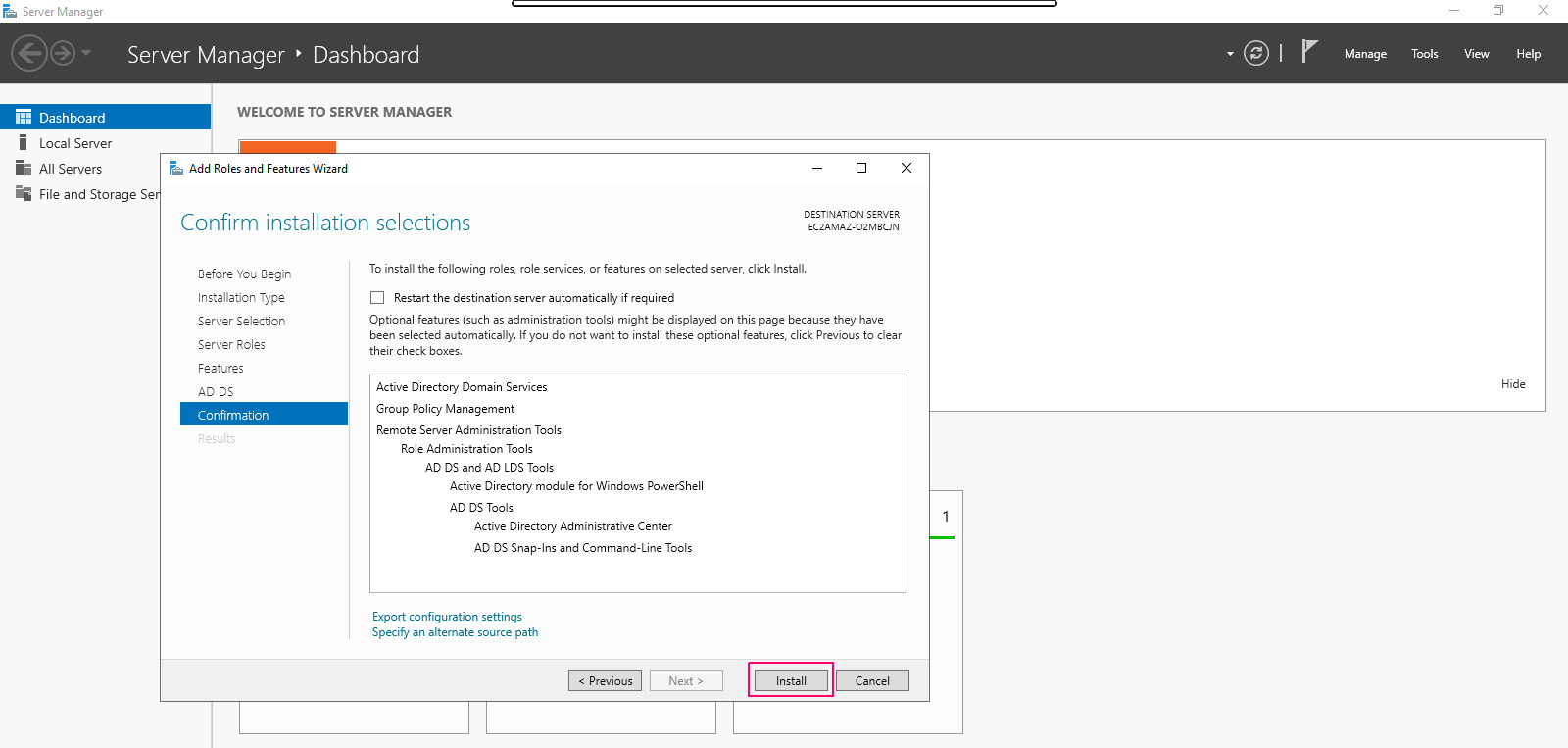Screen dimensions: 1568x748
Task: Go to the Before You Begin step
Action: pyautogui.click(x=244, y=274)
